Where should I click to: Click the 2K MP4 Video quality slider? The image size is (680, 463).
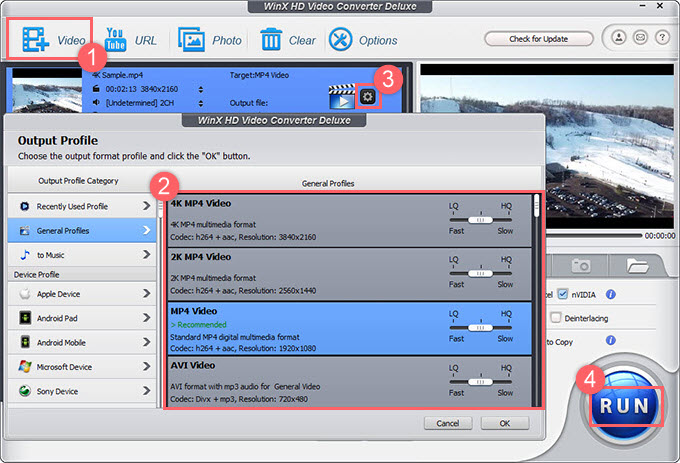(480, 274)
